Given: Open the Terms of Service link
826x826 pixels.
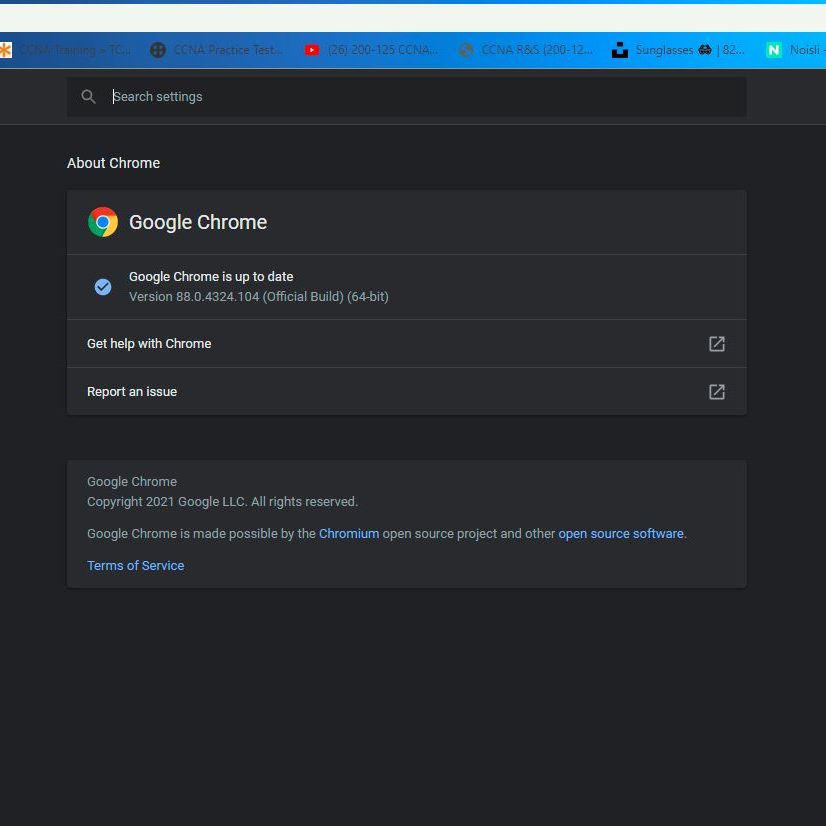Looking at the screenshot, I should tap(135, 565).
